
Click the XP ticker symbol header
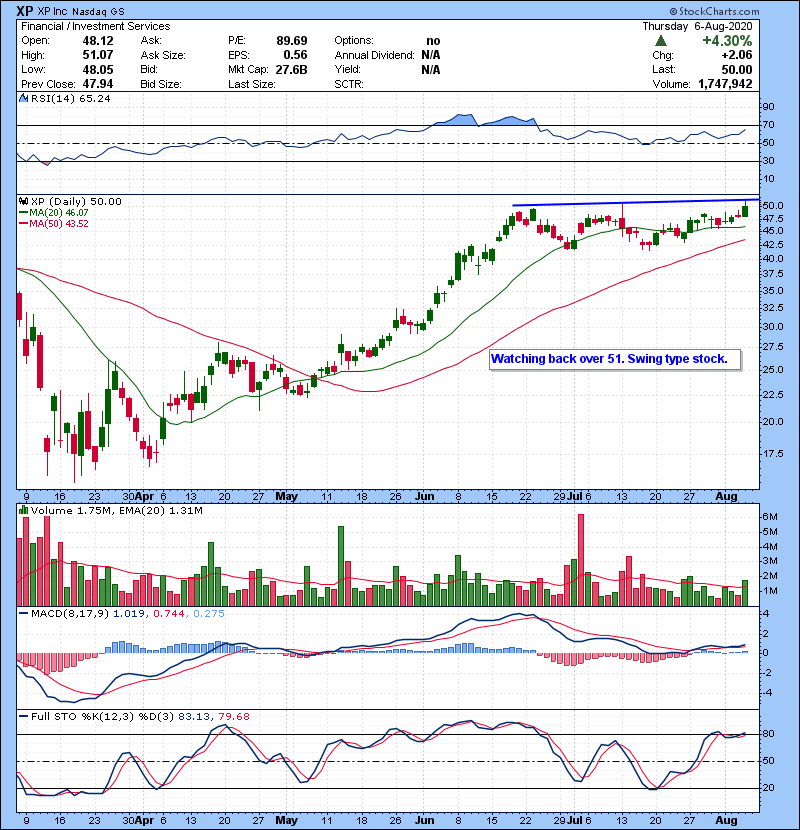(x=25, y=11)
